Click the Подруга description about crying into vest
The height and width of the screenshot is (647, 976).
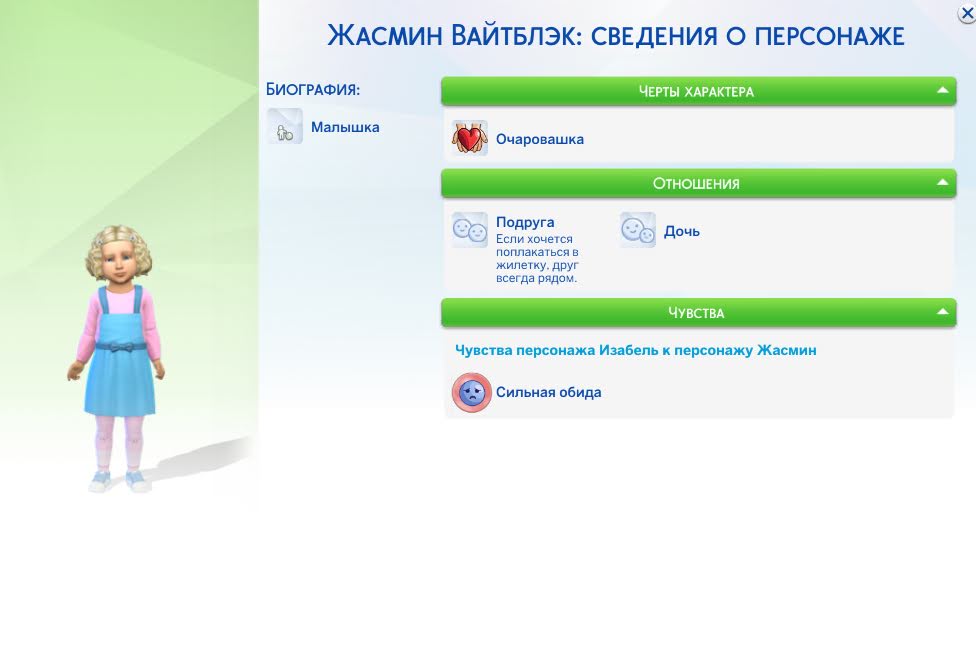click(x=537, y=258)
